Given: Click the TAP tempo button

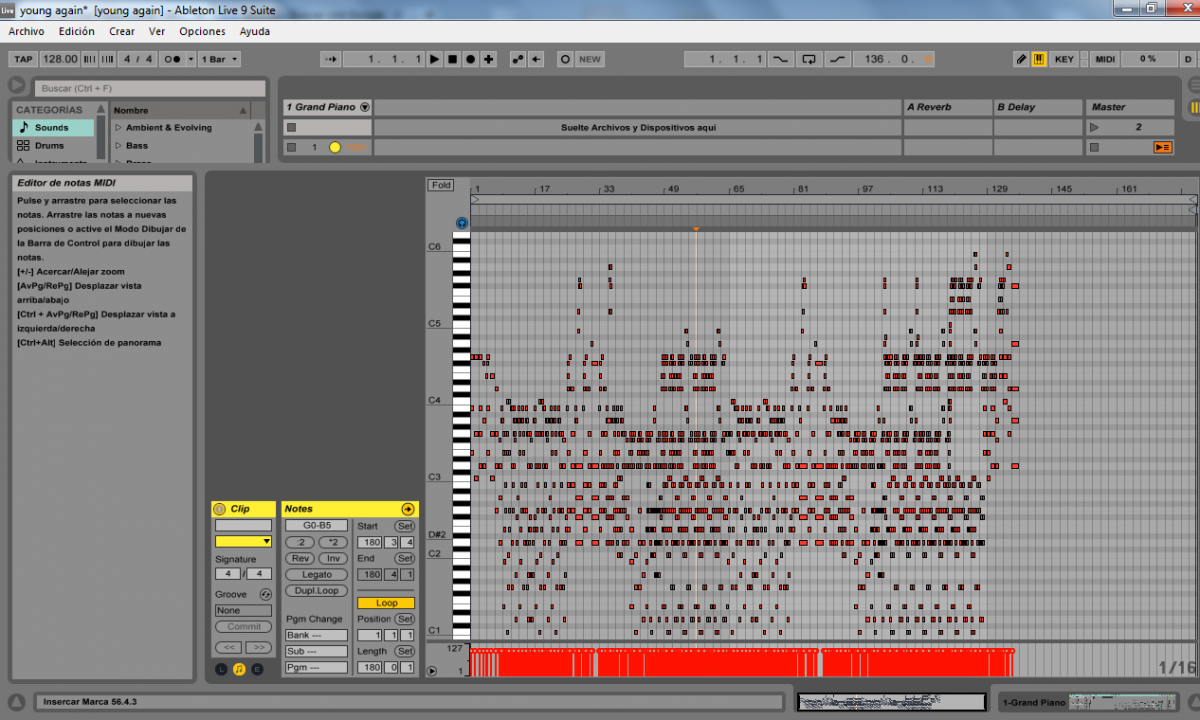Looking at the screenshot, I should click(23, 59).
